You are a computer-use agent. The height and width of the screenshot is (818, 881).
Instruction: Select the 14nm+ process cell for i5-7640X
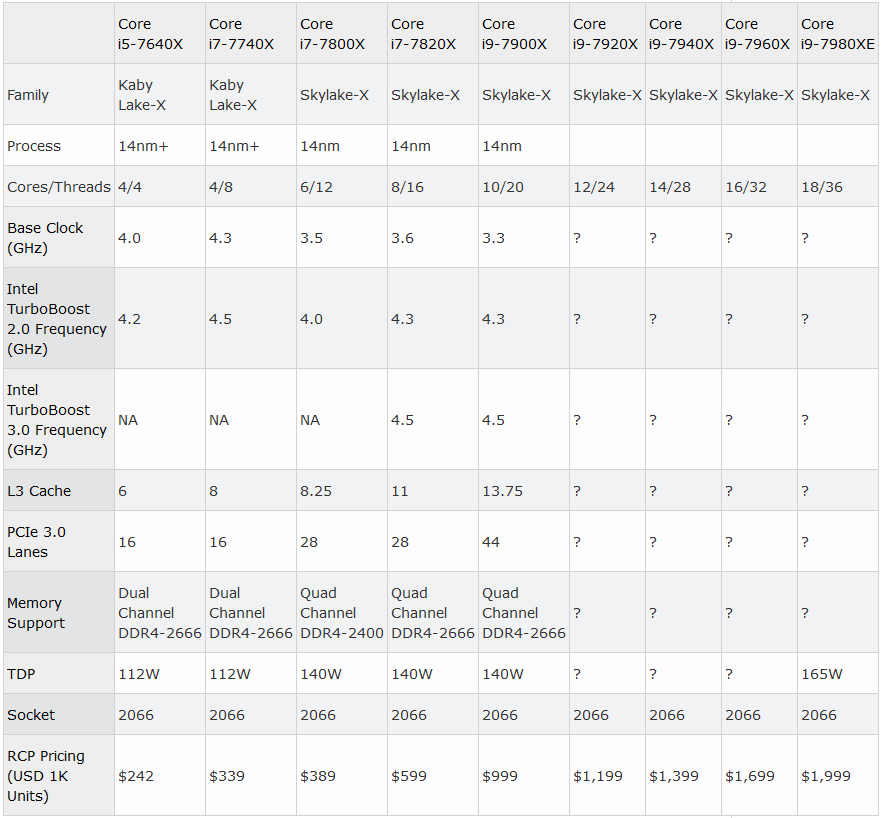pos(160,146)
